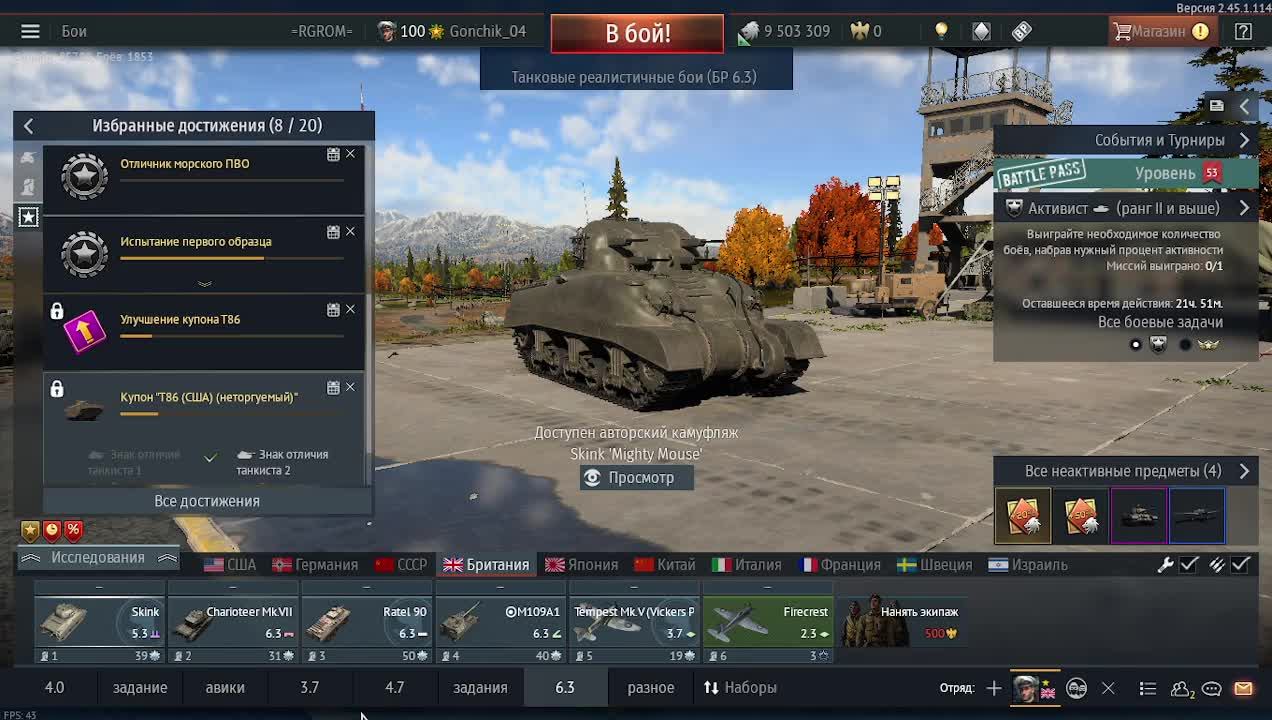Select the first battle task radio dot

(x=1135, y=344)
